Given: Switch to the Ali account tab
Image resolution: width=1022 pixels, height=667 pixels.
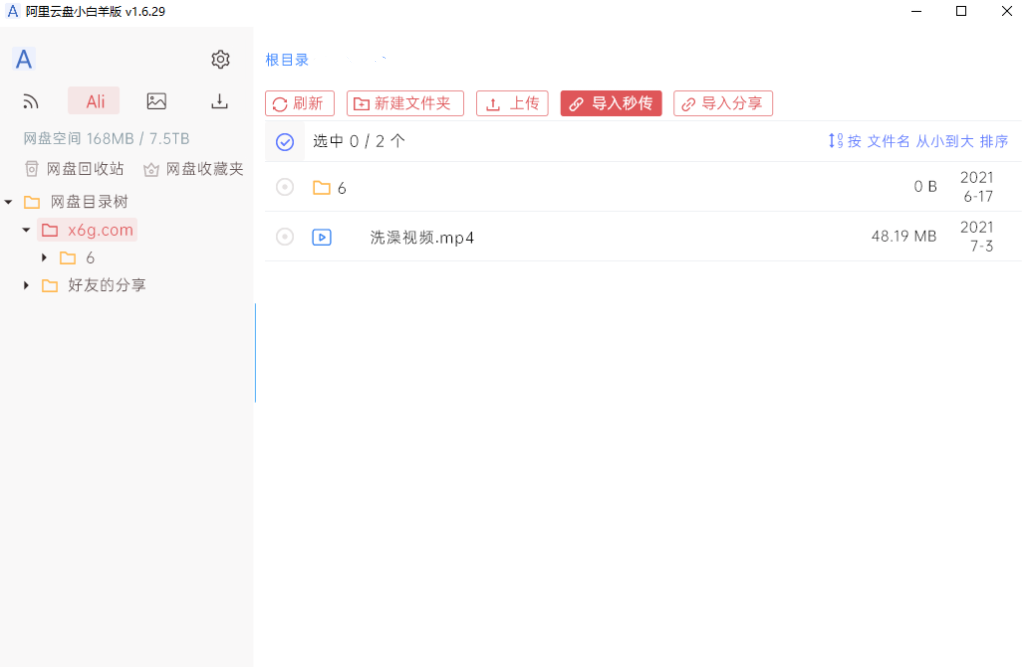Looking at the screenshot, I should [x=93, y=100].
